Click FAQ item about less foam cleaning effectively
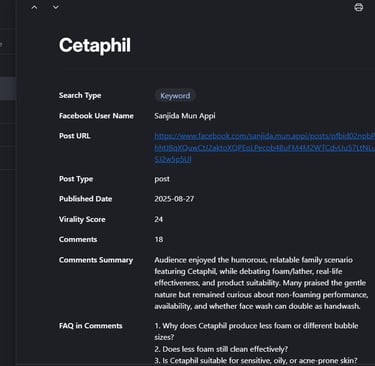 point(221,349)
